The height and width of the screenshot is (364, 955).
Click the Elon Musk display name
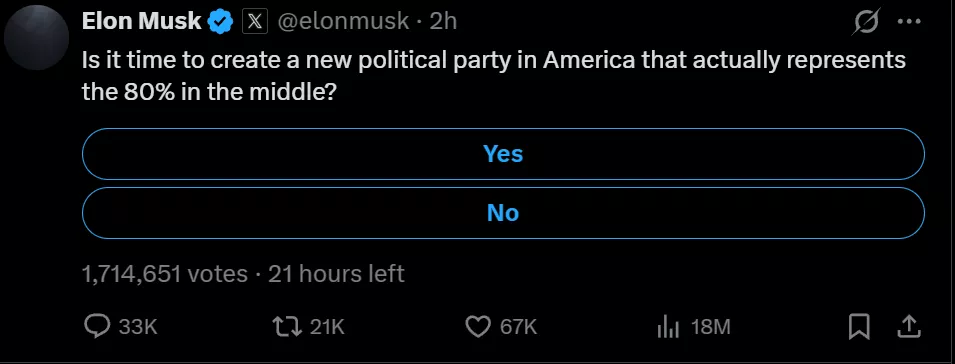pos(141,22)
